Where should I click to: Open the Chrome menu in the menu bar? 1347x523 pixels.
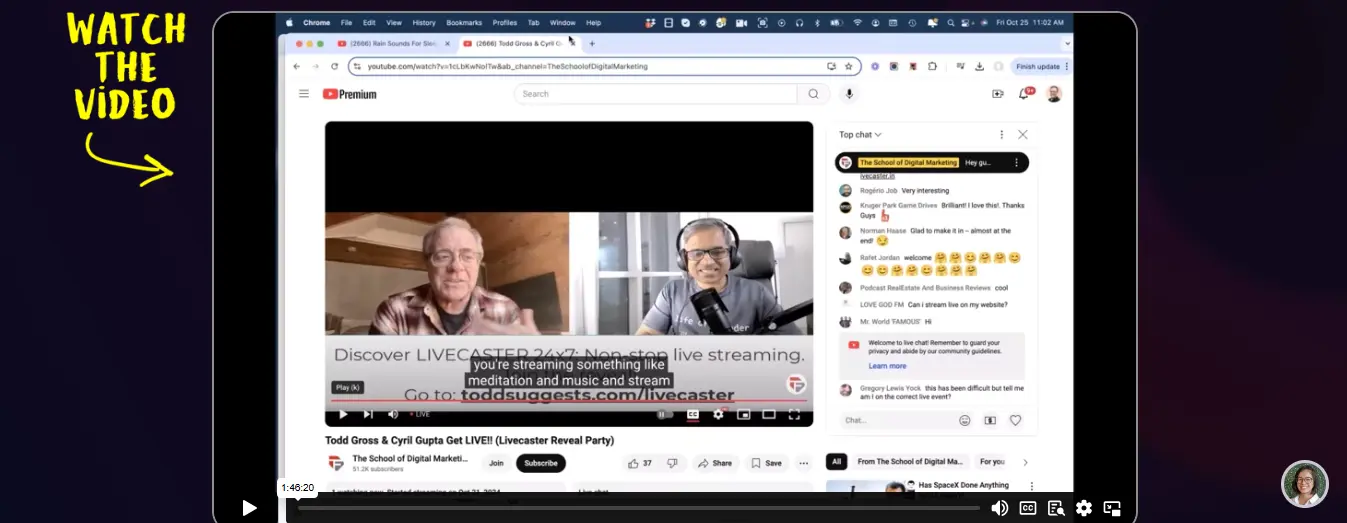(x=316, y=22)
